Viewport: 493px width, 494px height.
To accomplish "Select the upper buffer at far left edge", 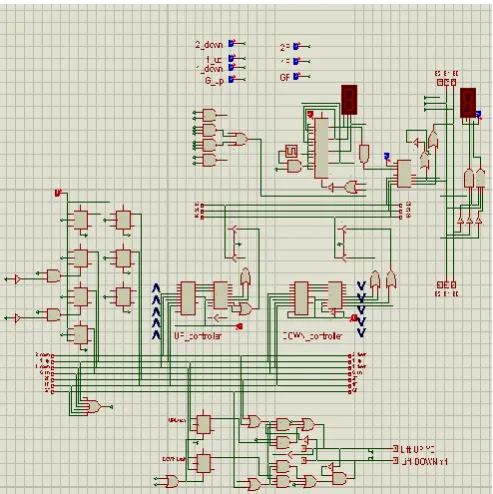I will [x=17, y=279].
